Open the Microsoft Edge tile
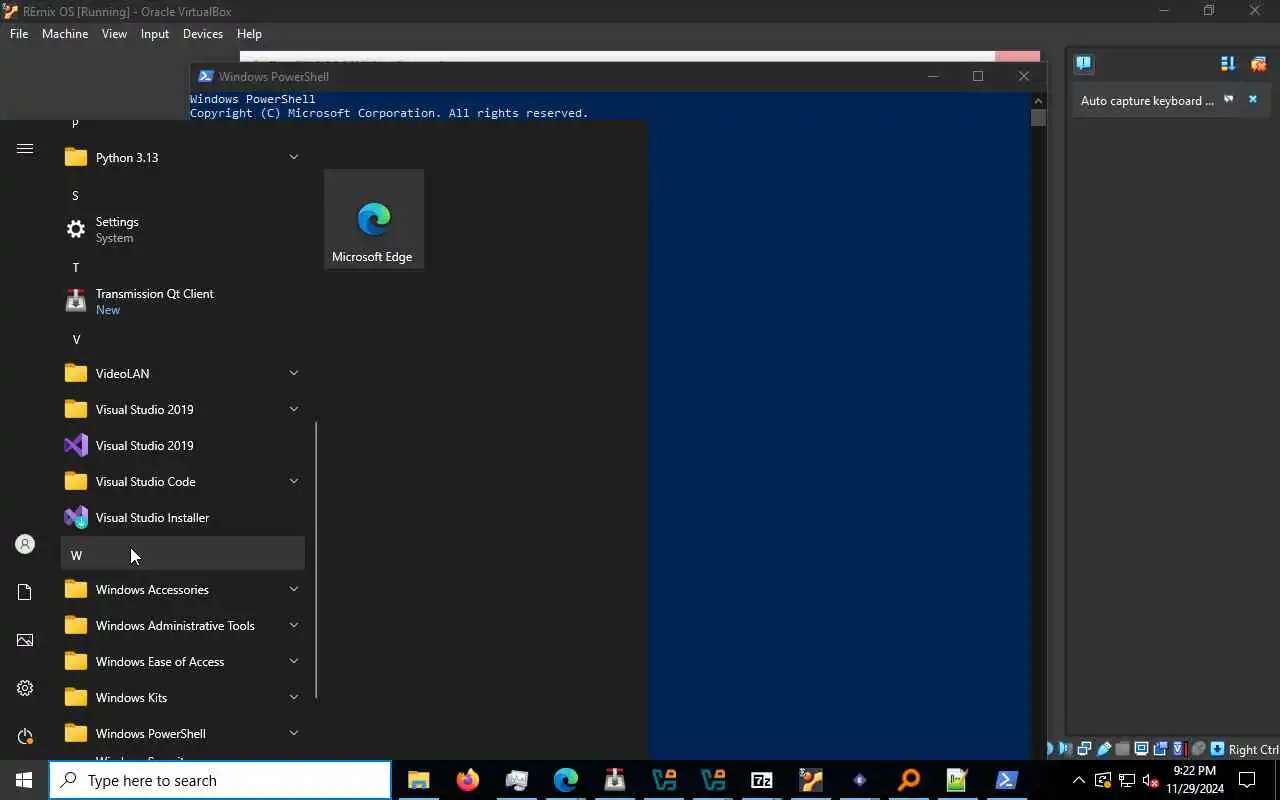1280x800 pixels. 373,219
